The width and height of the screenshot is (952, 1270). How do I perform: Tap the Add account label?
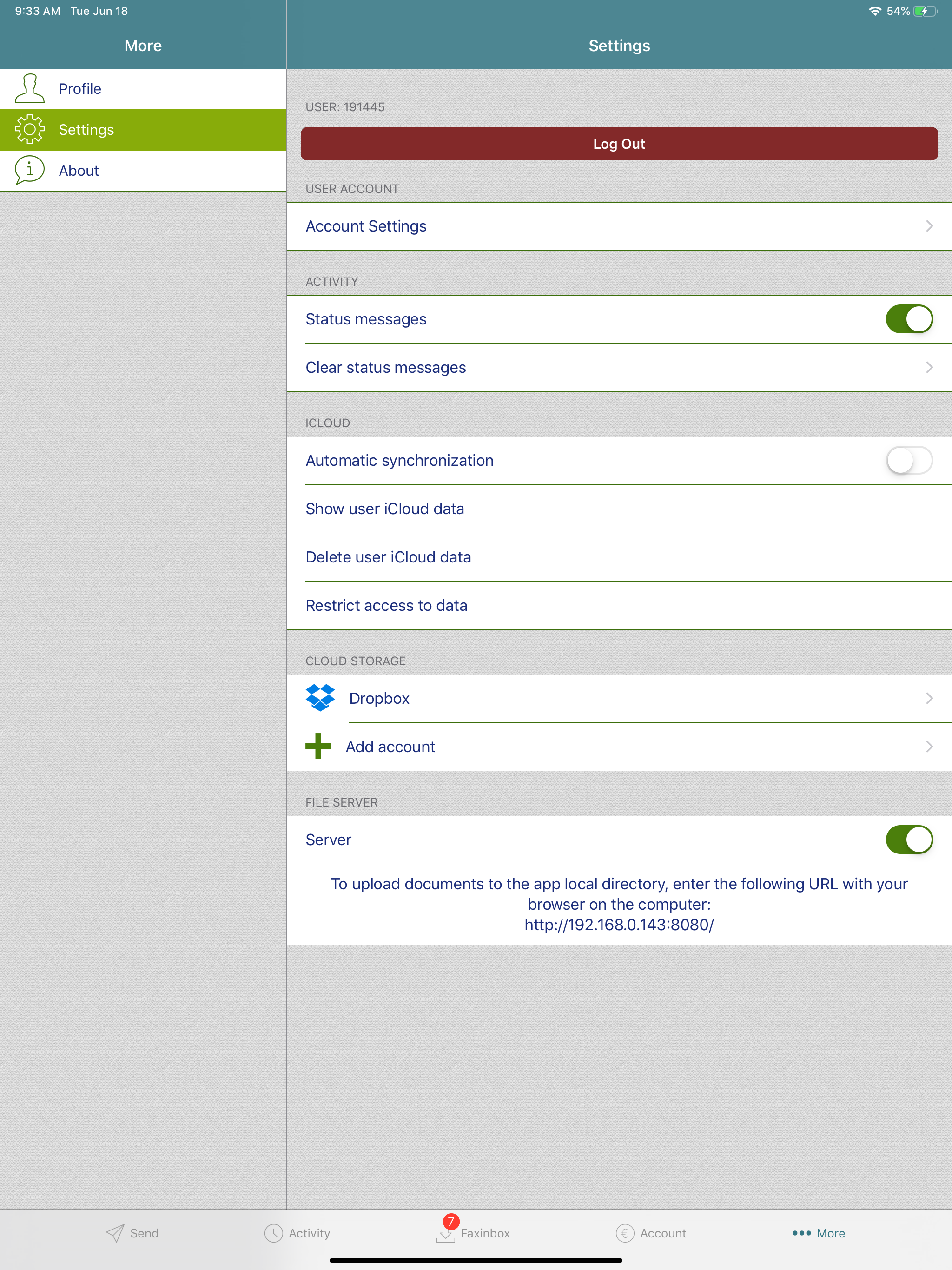coord(390,747)
